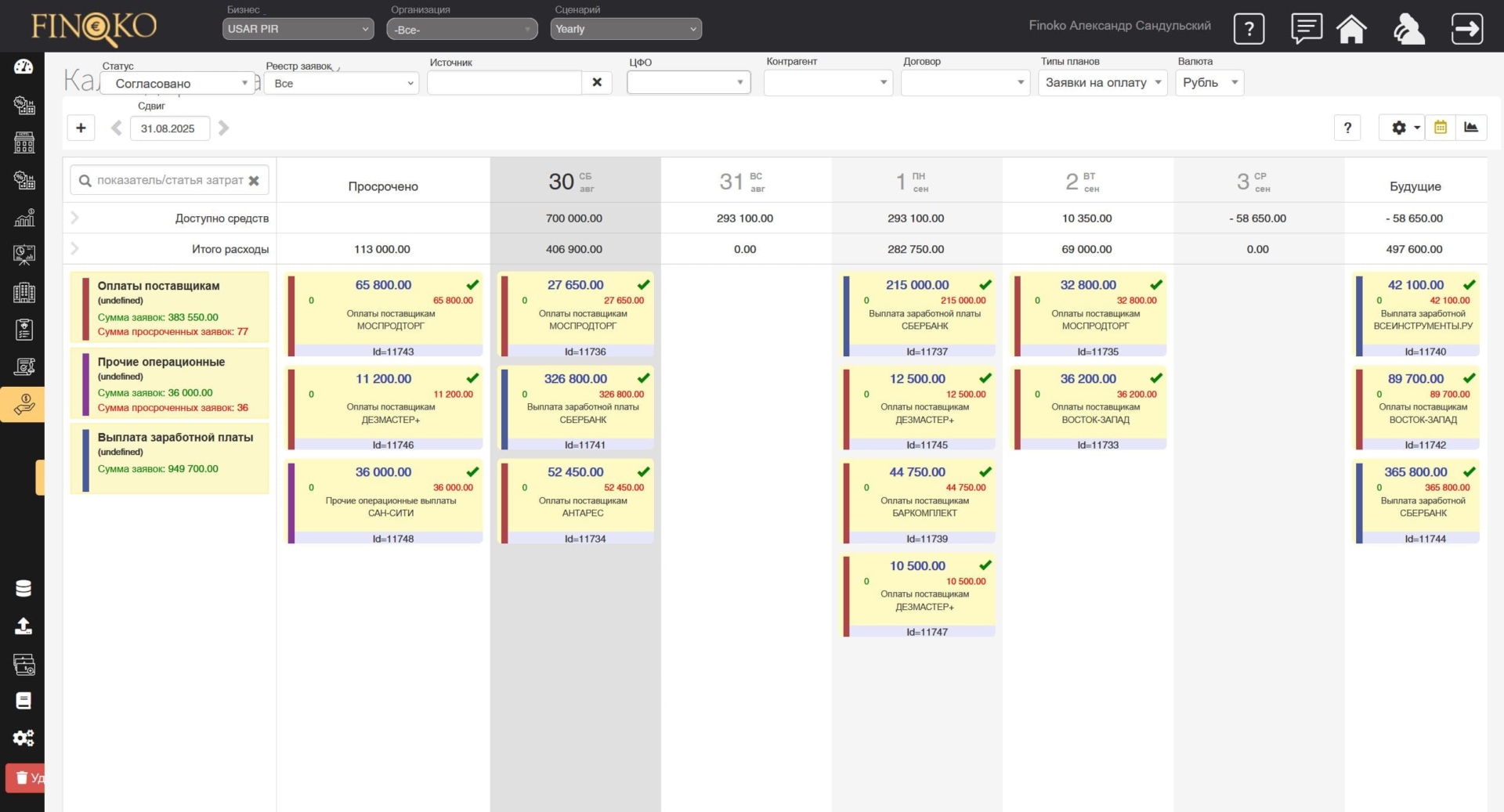
Task: Select the Будущие column header
Action: [x=1415, y=186]
